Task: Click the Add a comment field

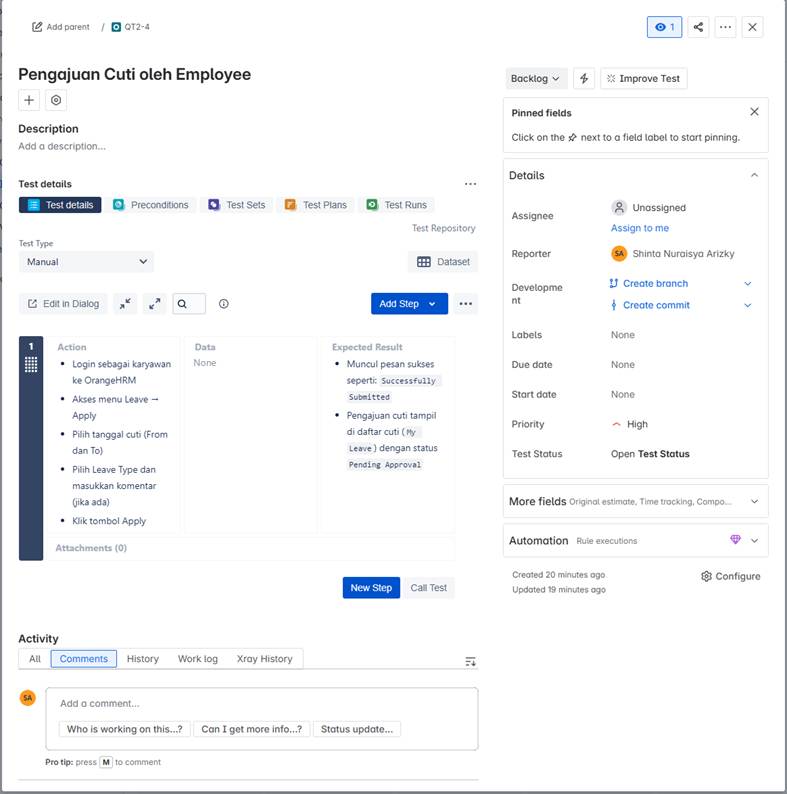Action: pos(262,704)
